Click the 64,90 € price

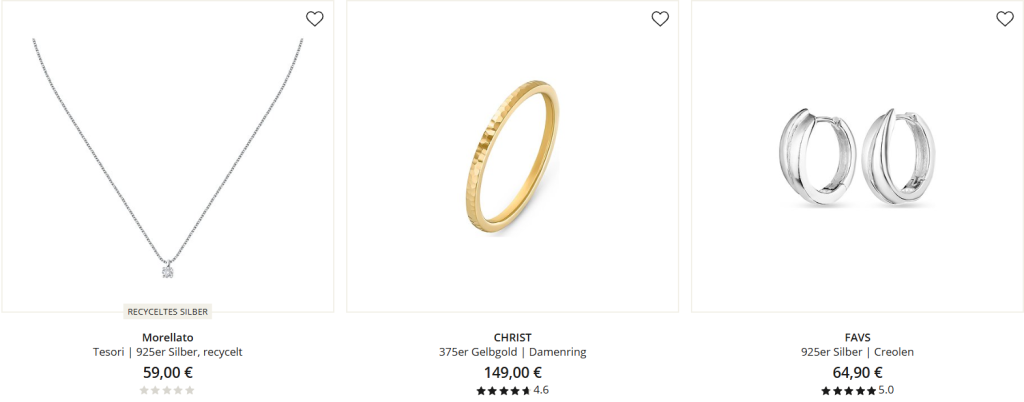(x=857, y=373)
